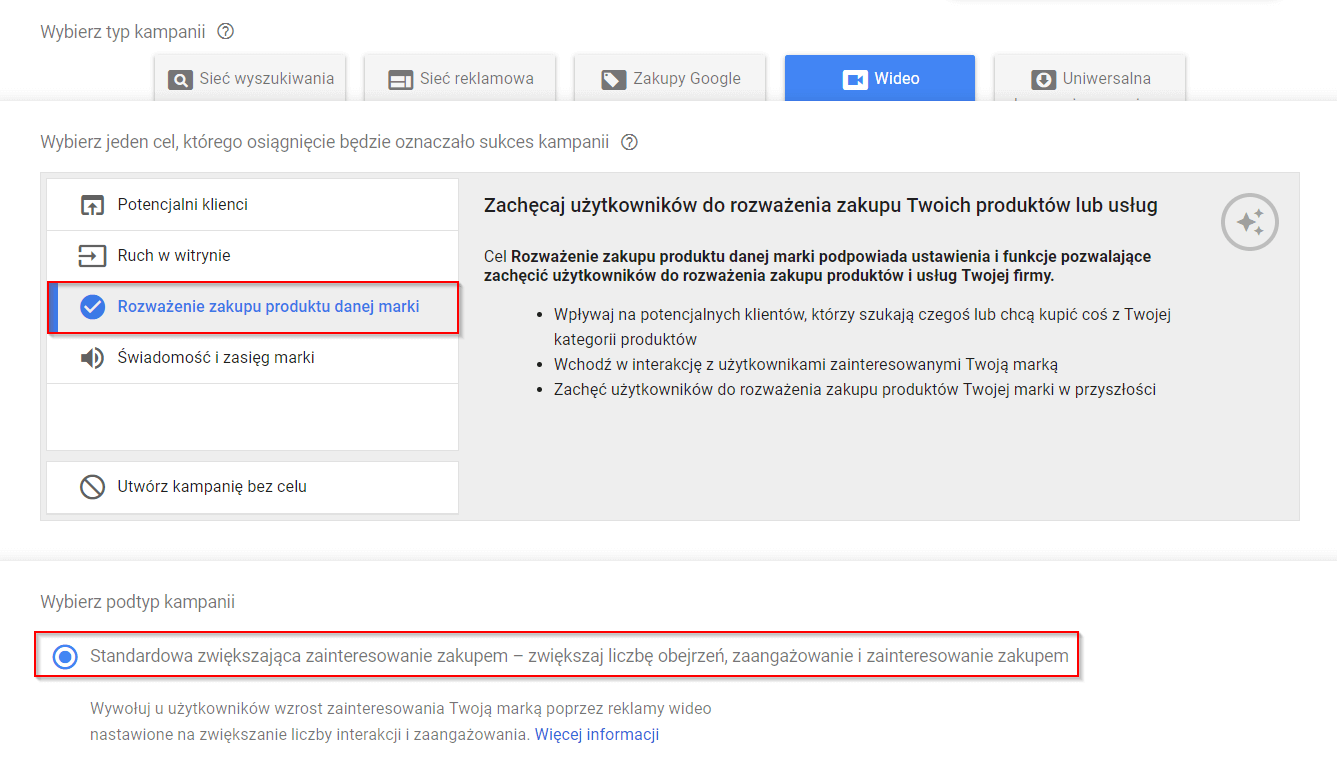The image size is (1337, 757).
Task: Pick Ruch w witrynie as goal
Action: [174, 256]
